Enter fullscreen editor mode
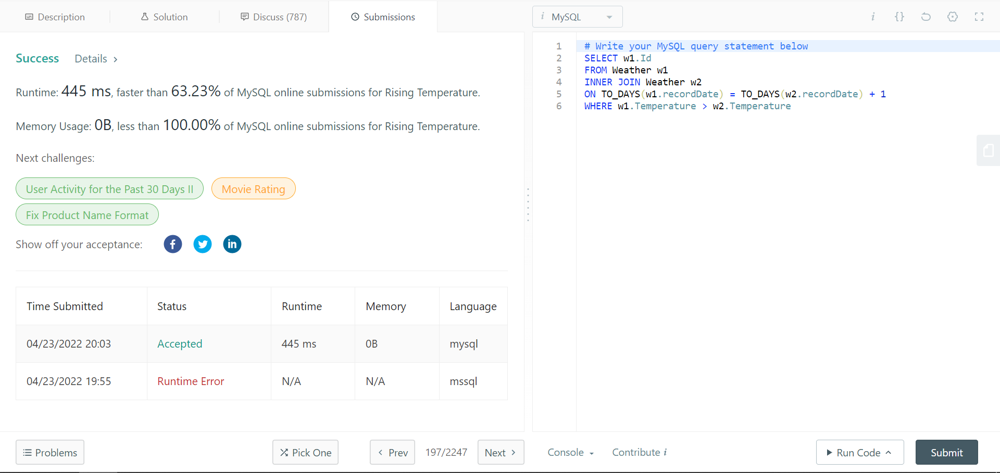 (979, 17)
